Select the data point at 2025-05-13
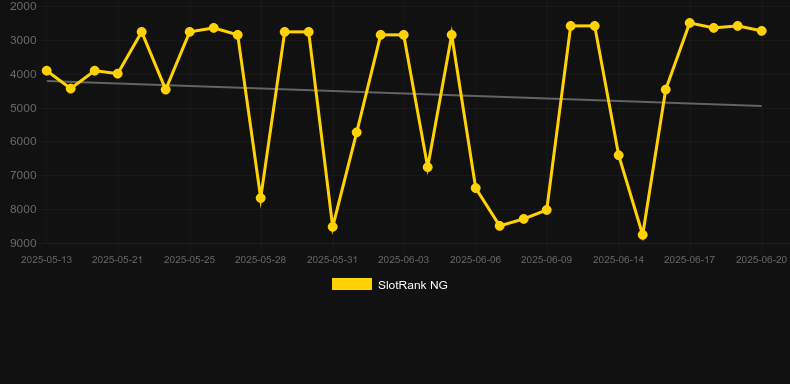This screenshot has height=384, width=790. (x=47, y=71)
